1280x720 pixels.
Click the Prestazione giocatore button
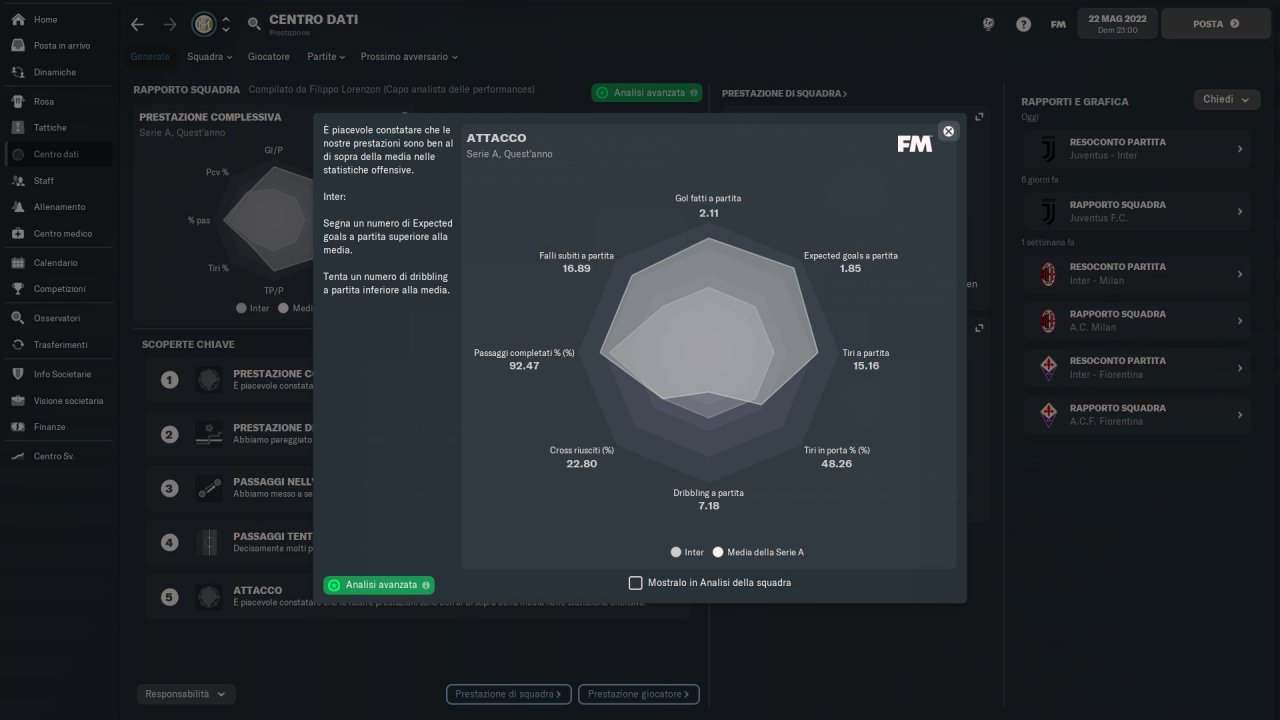click(x=639, y=694)
